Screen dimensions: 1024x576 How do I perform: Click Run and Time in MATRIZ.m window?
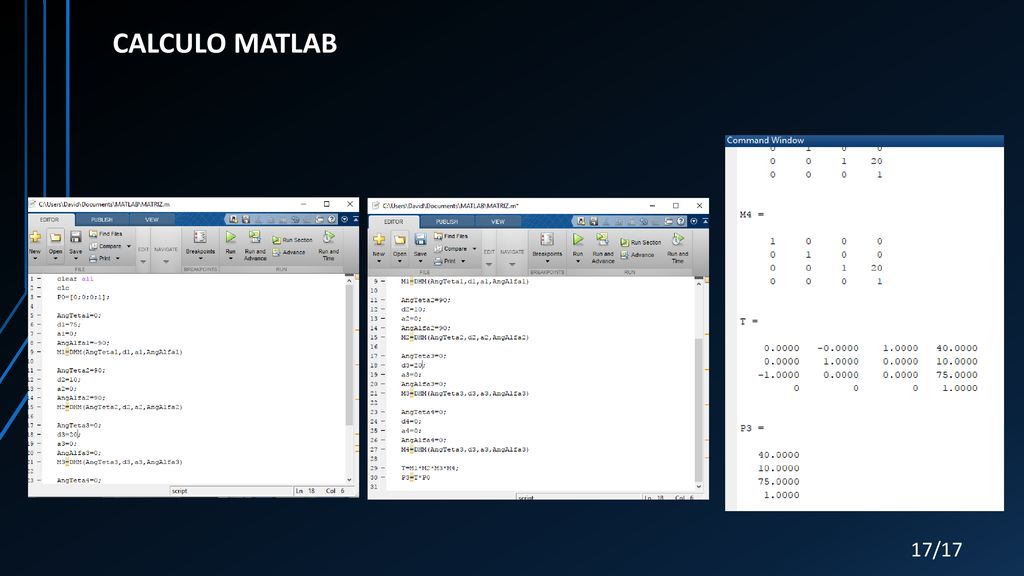point(328,246)
